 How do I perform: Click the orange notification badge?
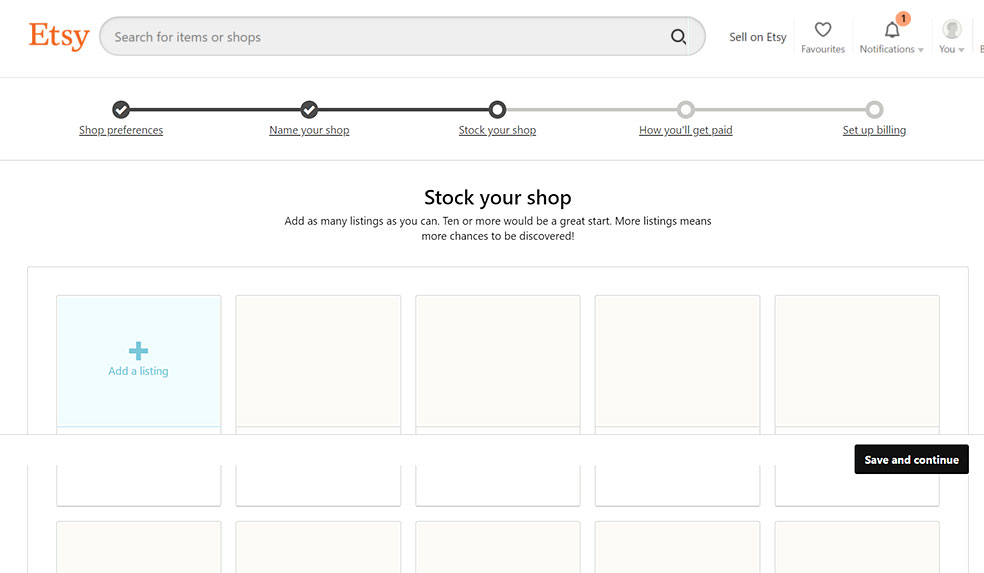(903, 18)
